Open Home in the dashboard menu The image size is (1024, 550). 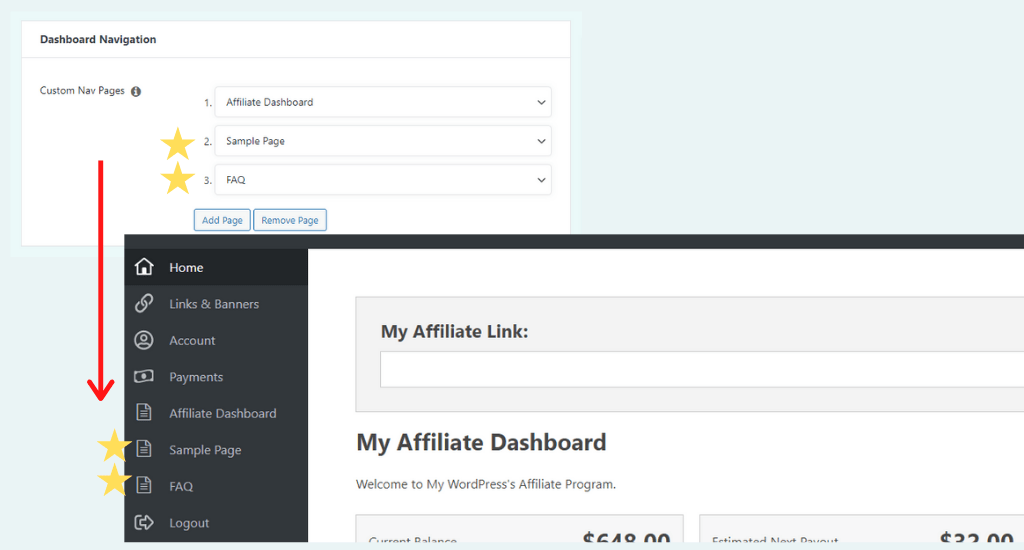coord(216,267)
